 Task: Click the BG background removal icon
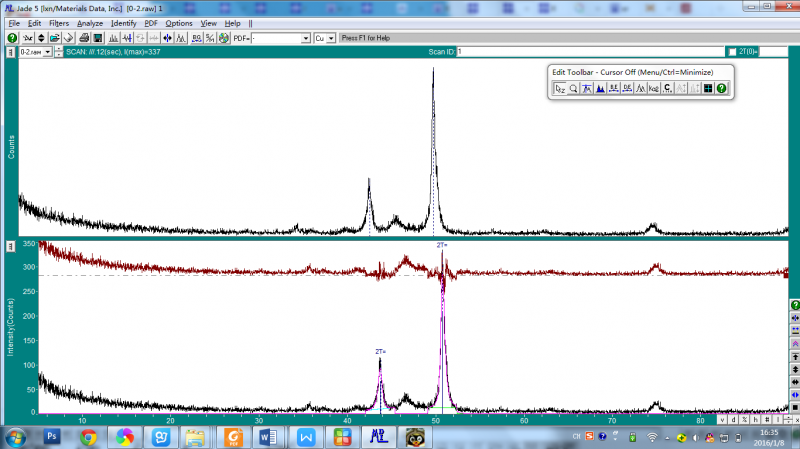pos(196,38)
